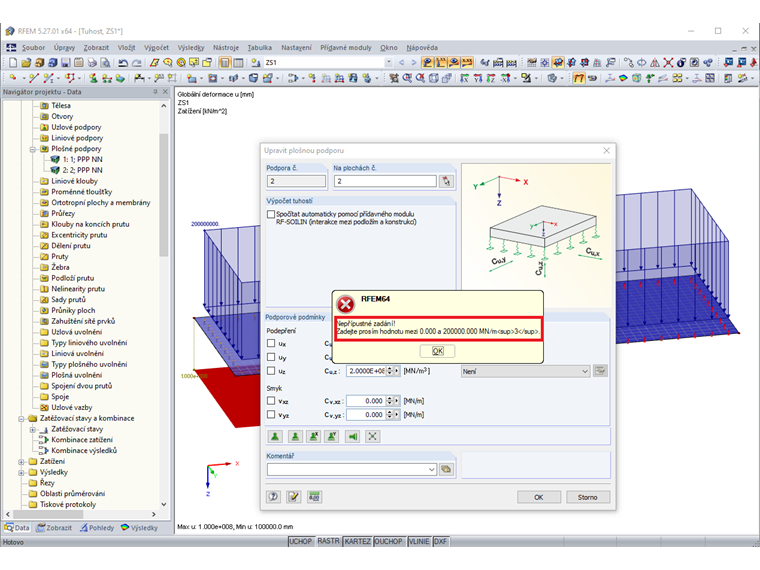
Task: Expand the Zatěžovací stavy tree node
Action: tap(33, 429)
